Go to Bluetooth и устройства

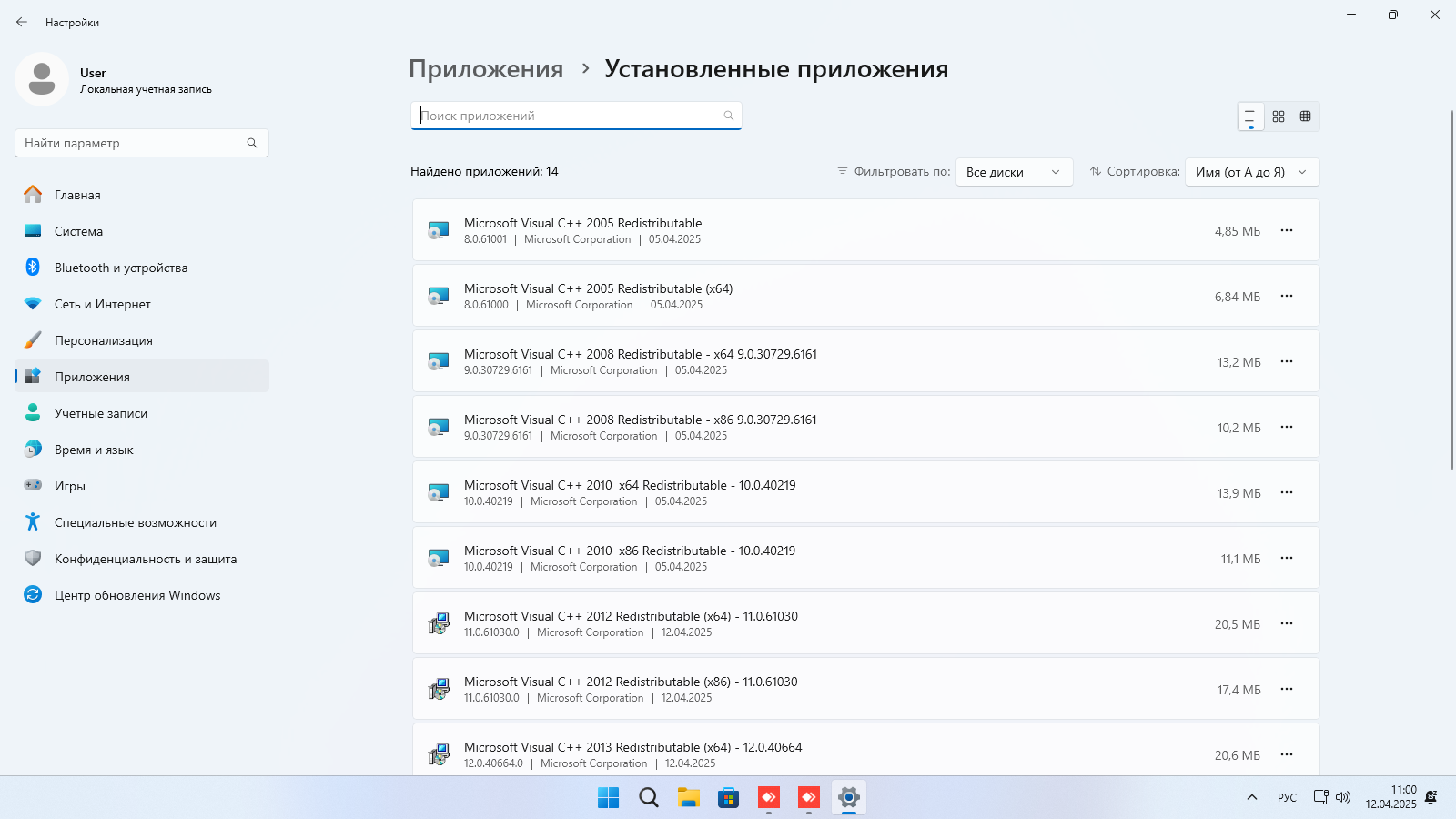(142, 268)
